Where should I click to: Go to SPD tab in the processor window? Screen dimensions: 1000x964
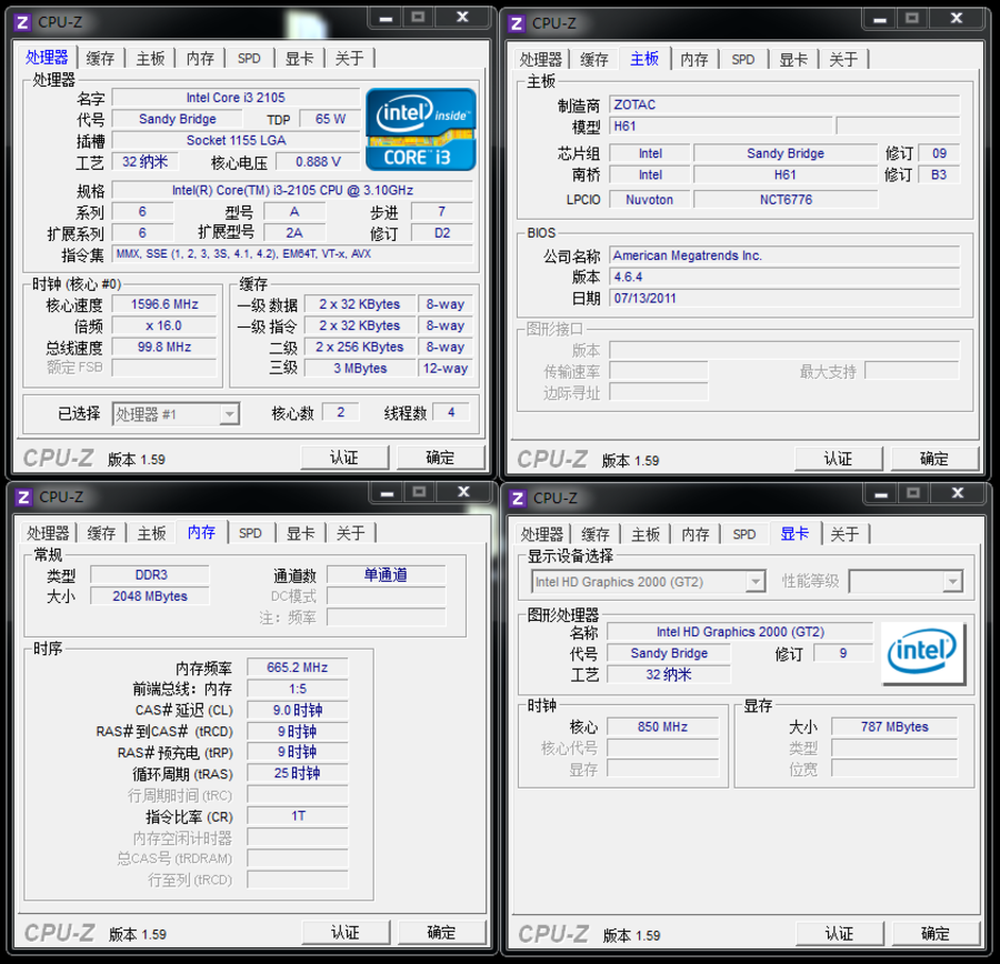[x=249, y=59]
